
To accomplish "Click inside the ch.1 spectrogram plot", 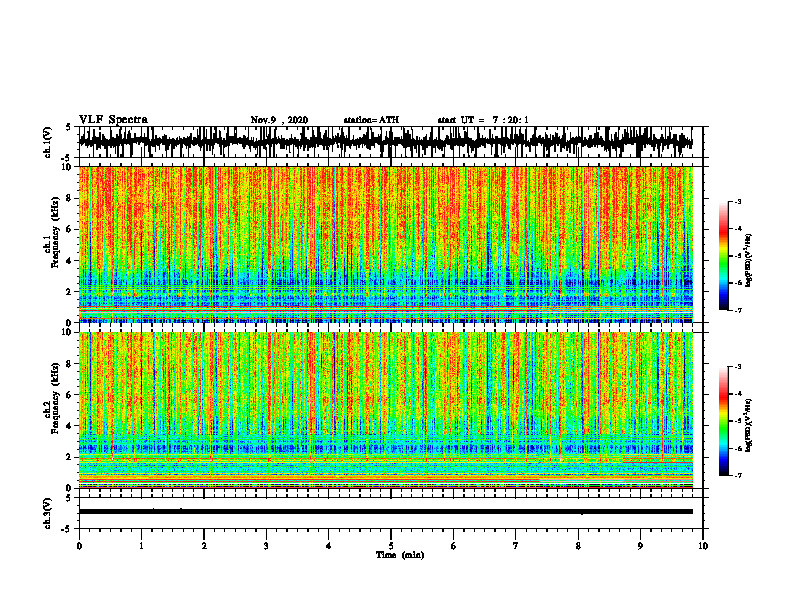I will [x=390, y=244].
